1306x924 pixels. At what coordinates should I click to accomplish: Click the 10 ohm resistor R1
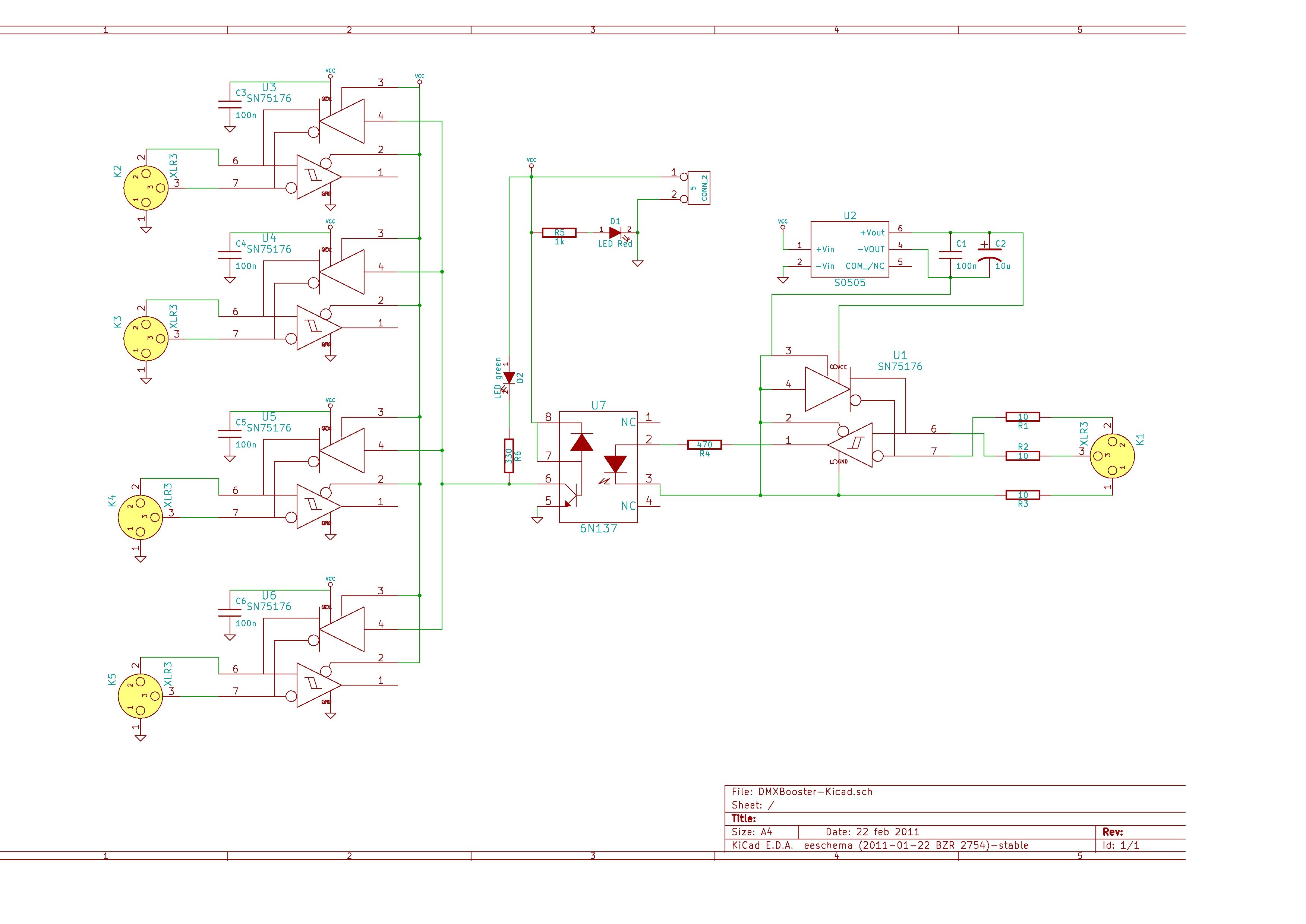coord(1023,417)
